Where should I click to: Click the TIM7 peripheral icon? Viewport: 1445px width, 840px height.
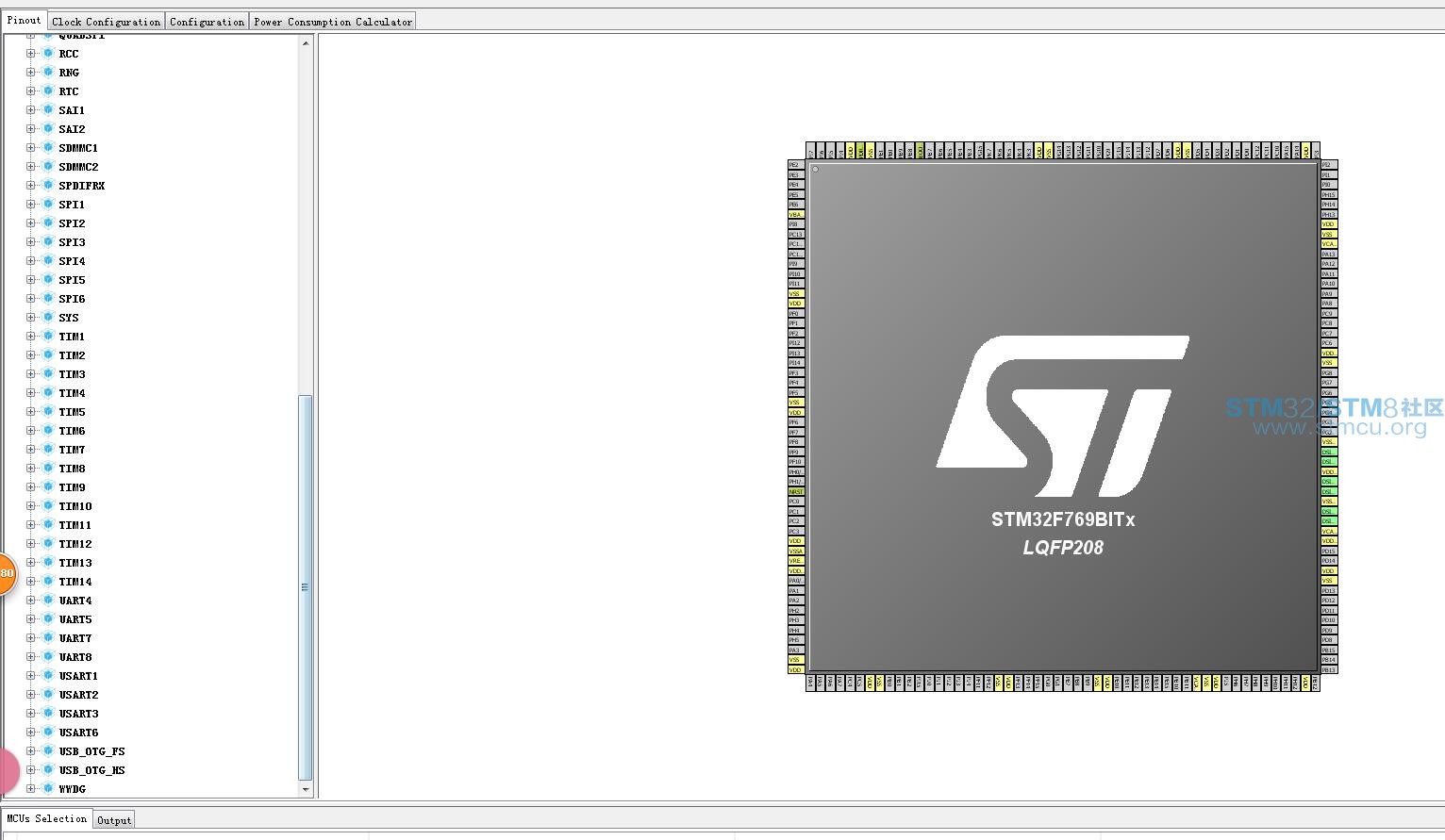(48, 450)
